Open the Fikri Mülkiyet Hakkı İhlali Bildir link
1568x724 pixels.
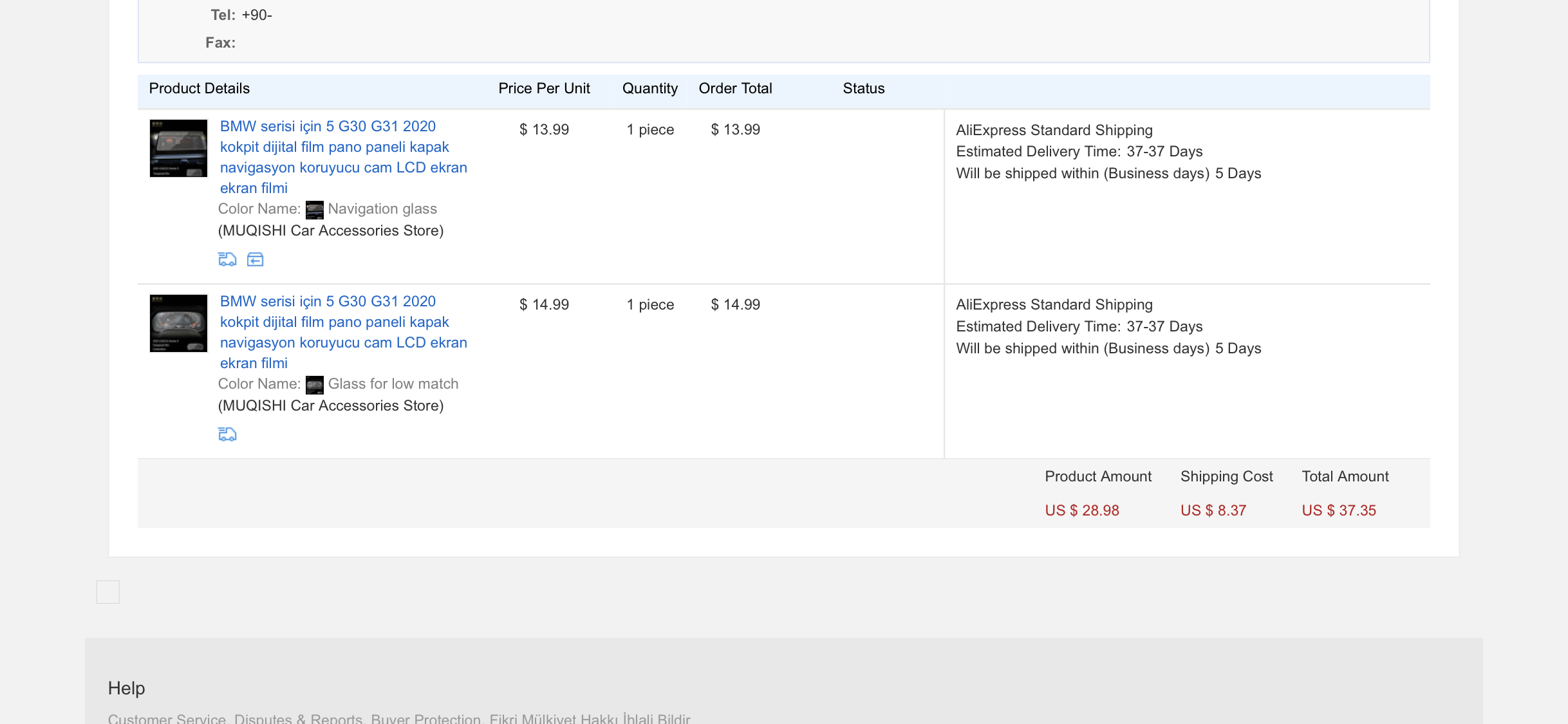tap(590, 718)
